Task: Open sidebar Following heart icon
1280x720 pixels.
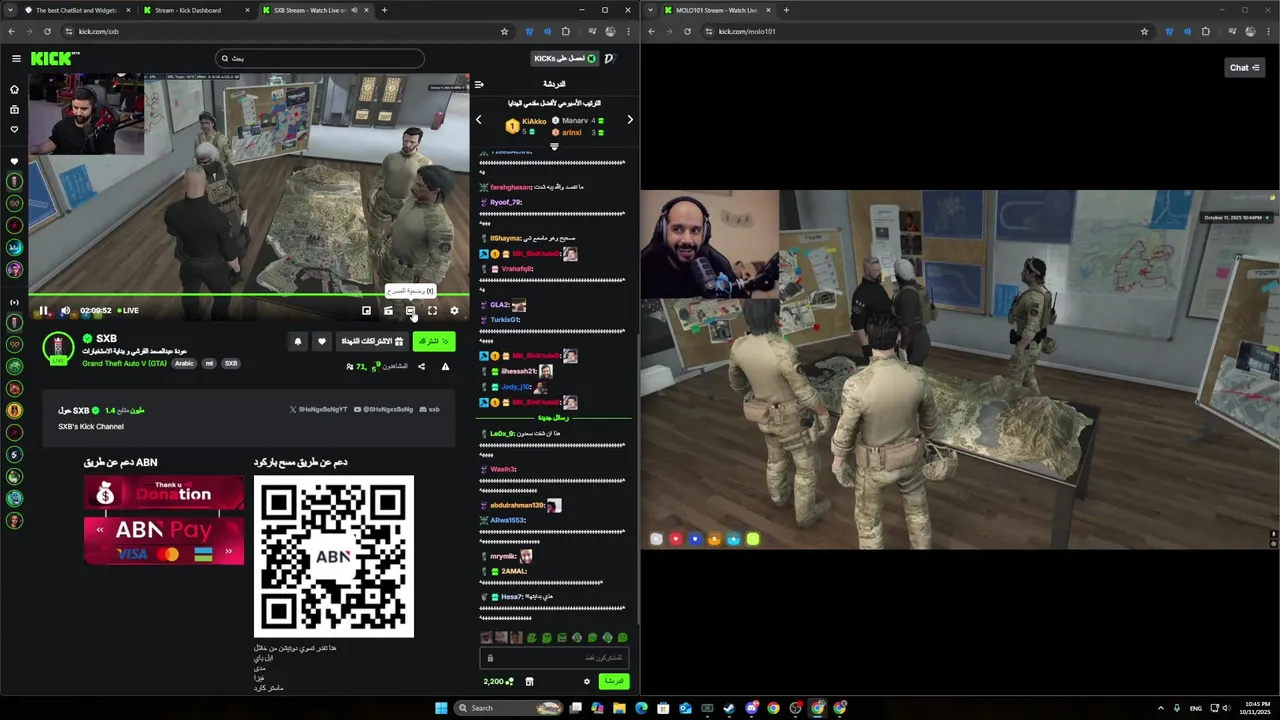Action: pyautogui.click(x=14, y=129)
